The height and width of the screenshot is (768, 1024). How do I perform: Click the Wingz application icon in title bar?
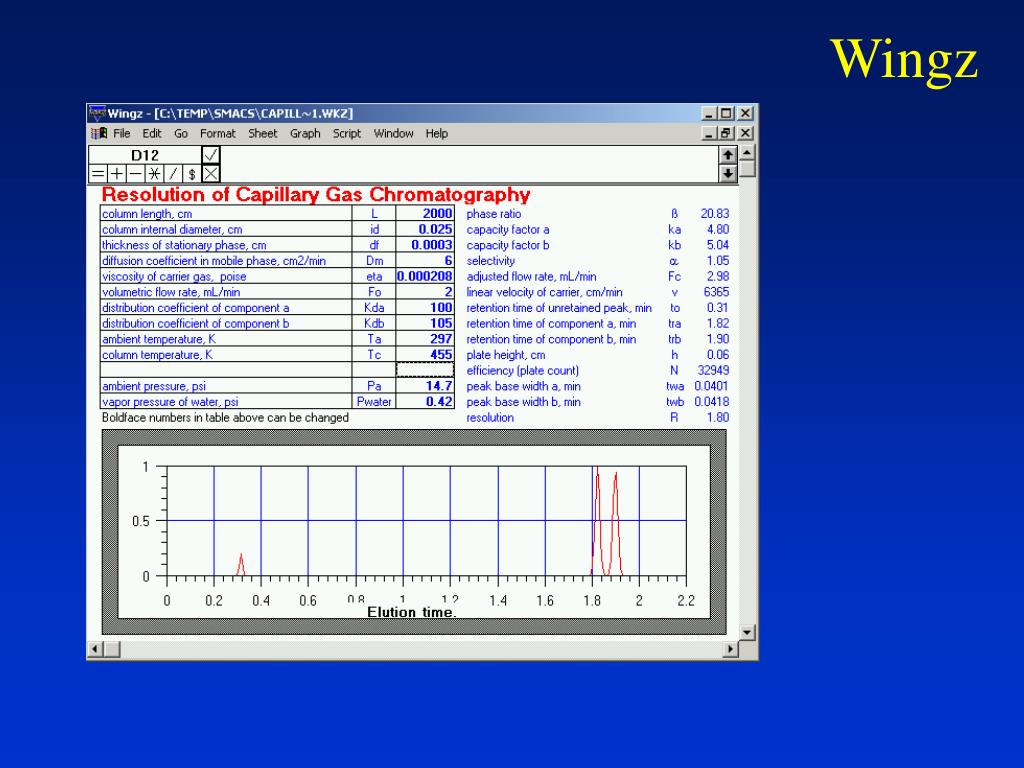click(97, 113)
